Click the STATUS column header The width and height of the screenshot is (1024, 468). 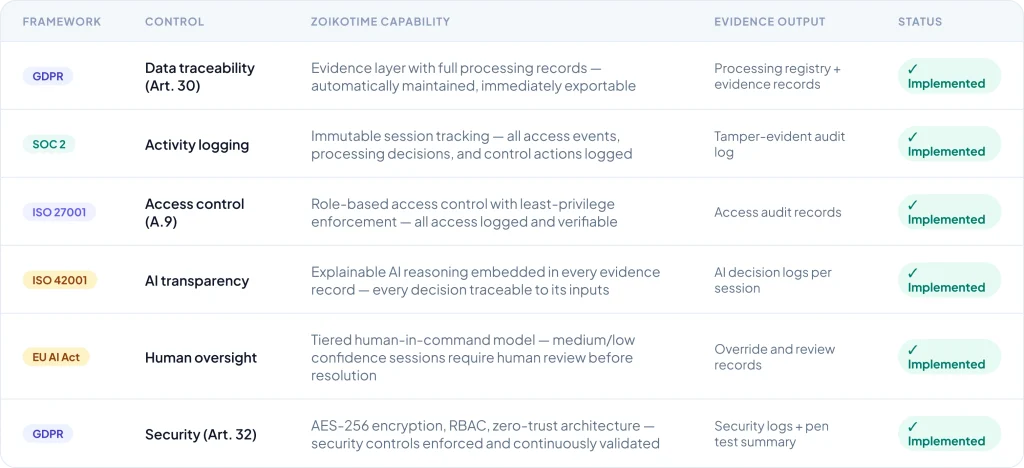pyautogui.click(x=920, y=22)
